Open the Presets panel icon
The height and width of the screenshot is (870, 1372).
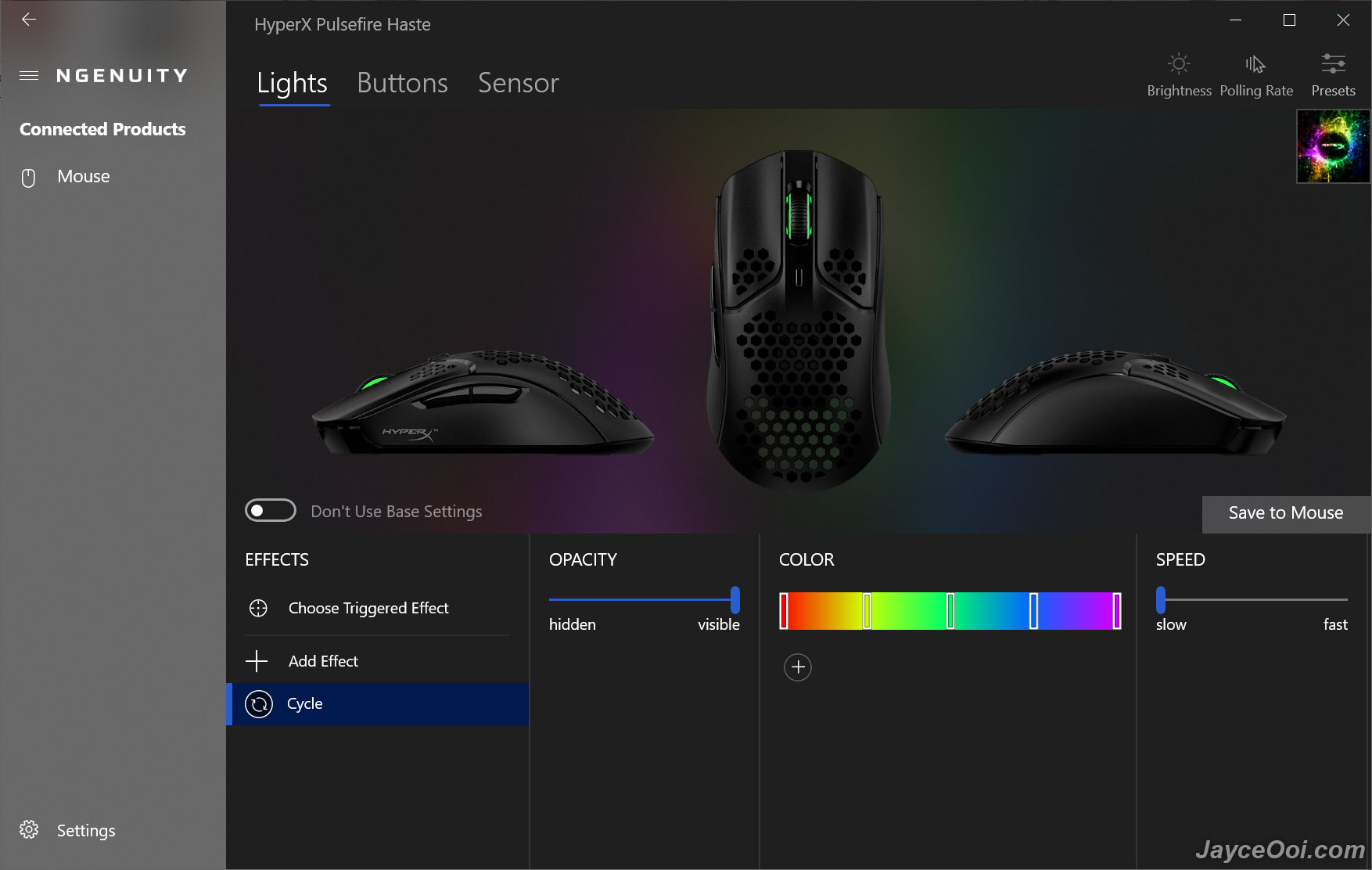click(1333, 63)
